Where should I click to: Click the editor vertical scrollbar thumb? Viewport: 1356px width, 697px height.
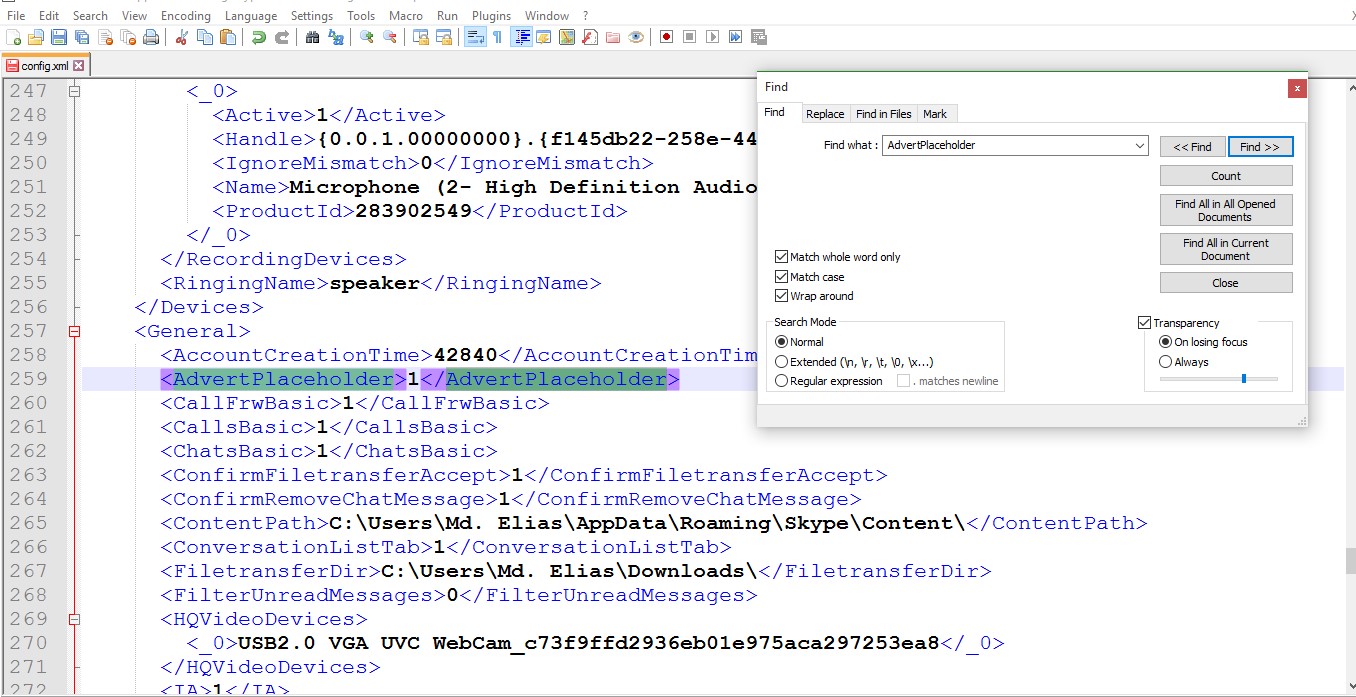tap(1350, 560)
